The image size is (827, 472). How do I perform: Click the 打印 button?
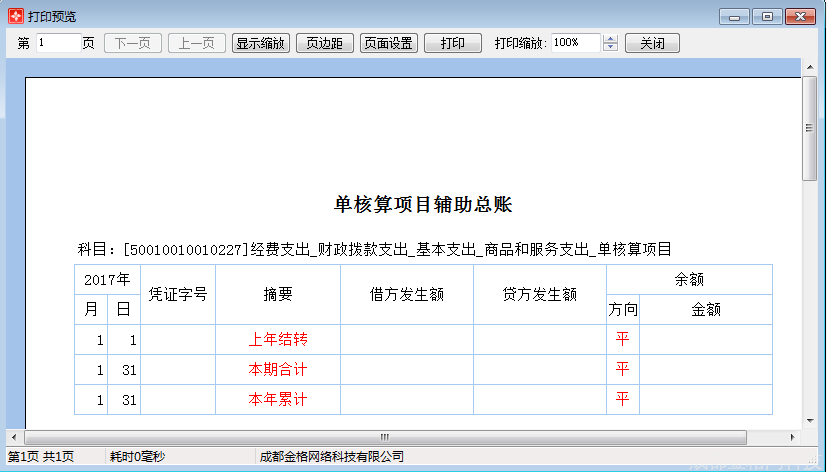point(452,43)
